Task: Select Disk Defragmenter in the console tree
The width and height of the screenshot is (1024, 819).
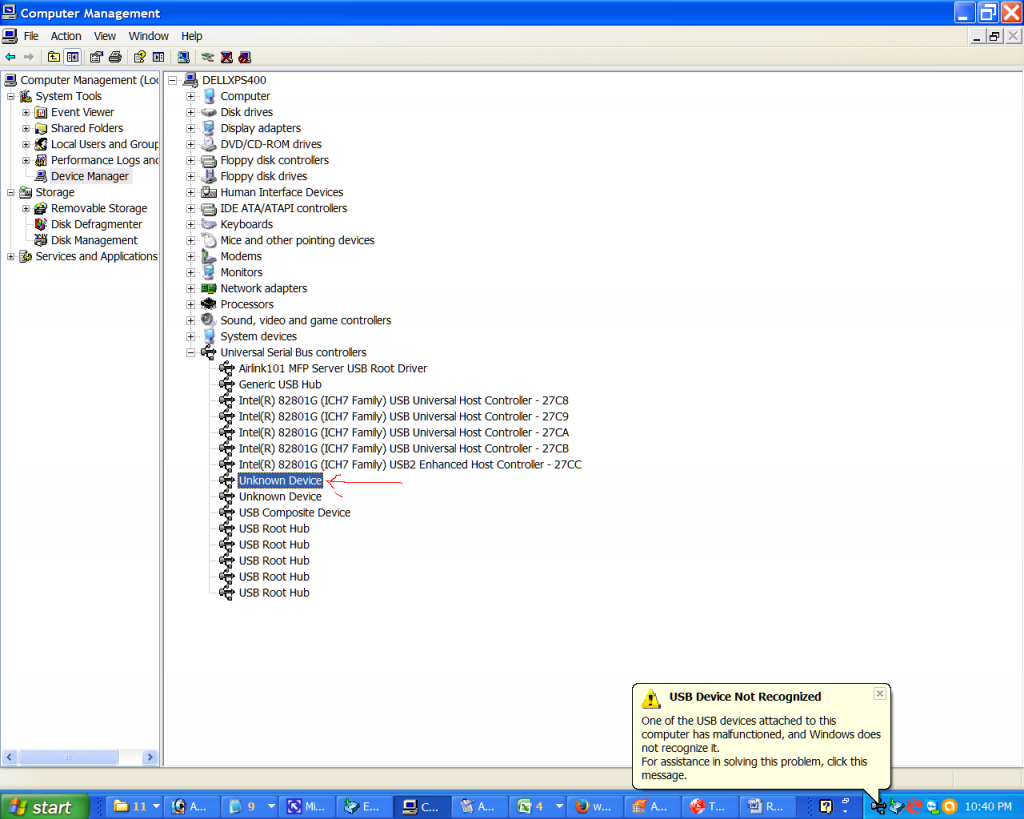Action: pos(96,224)
